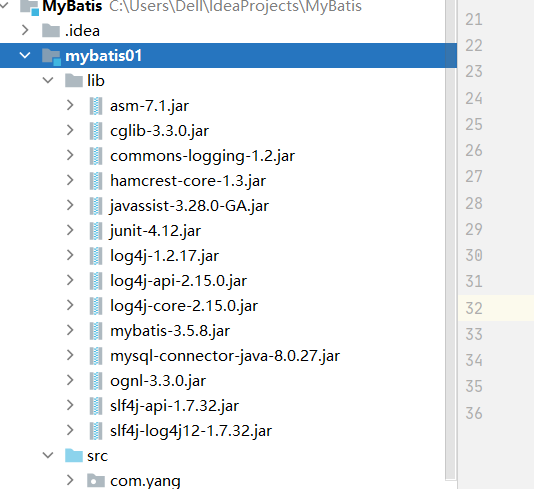Select mybatis-3.5.8.jar file name

170,331
